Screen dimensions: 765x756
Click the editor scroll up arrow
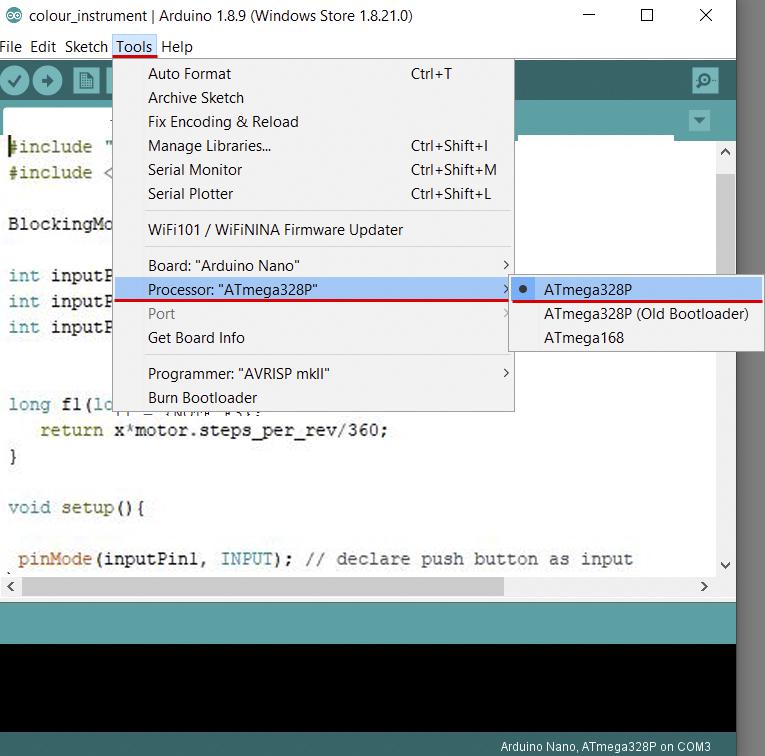(725, 152)
